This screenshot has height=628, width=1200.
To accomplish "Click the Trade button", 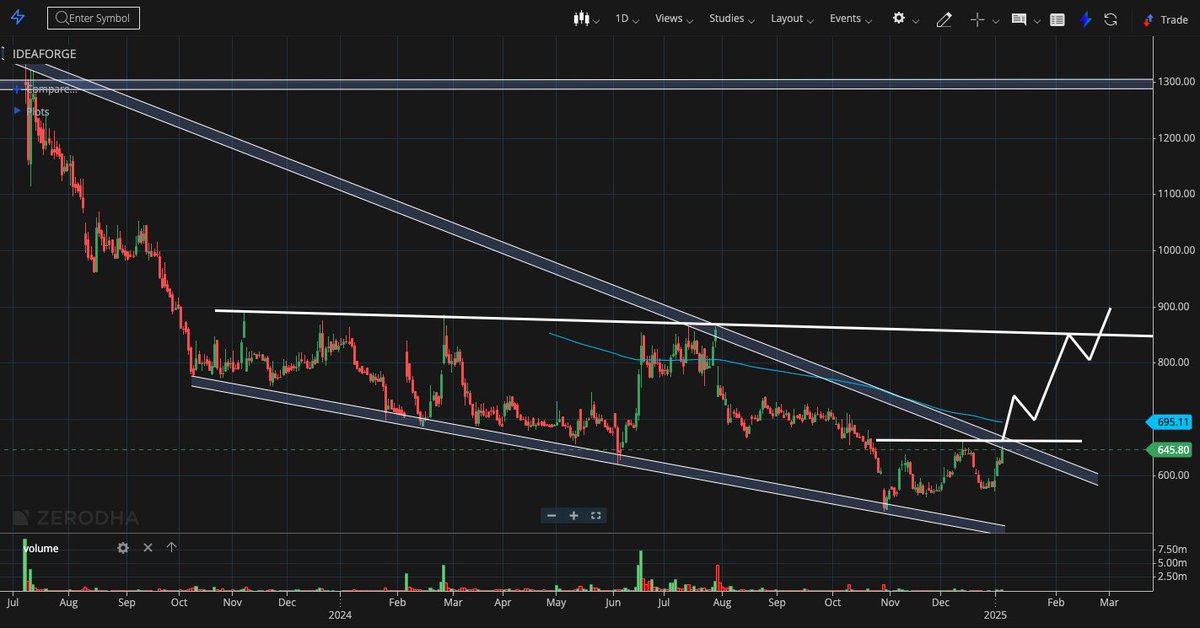I will point(1165,19).
